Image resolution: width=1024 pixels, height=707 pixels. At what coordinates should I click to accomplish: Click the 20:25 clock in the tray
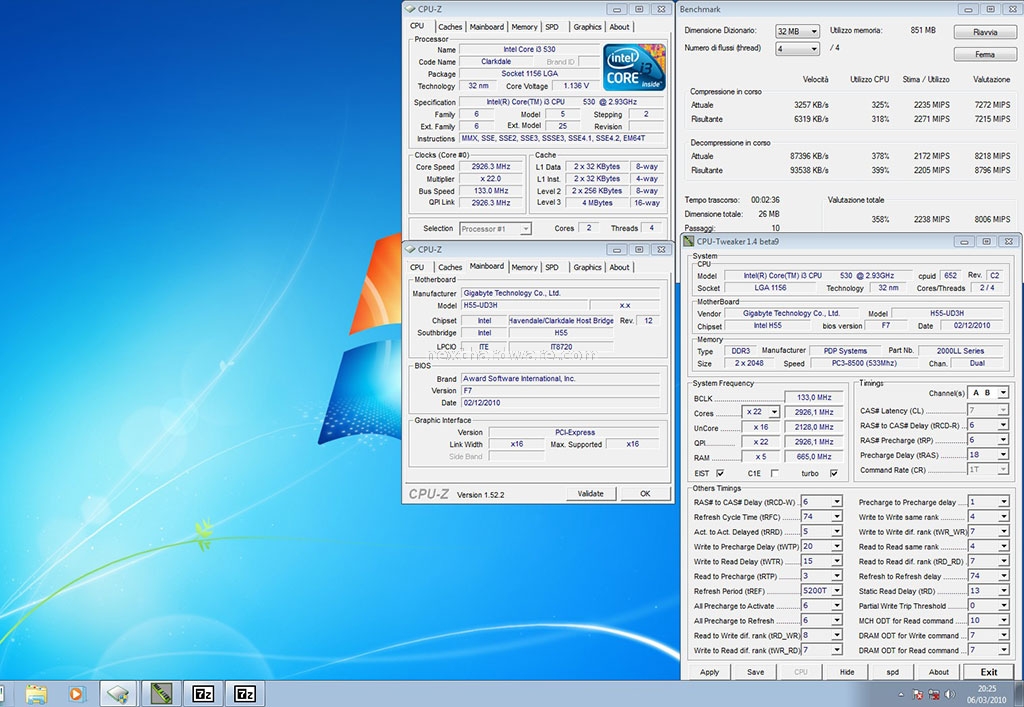(x=987, y=689)
